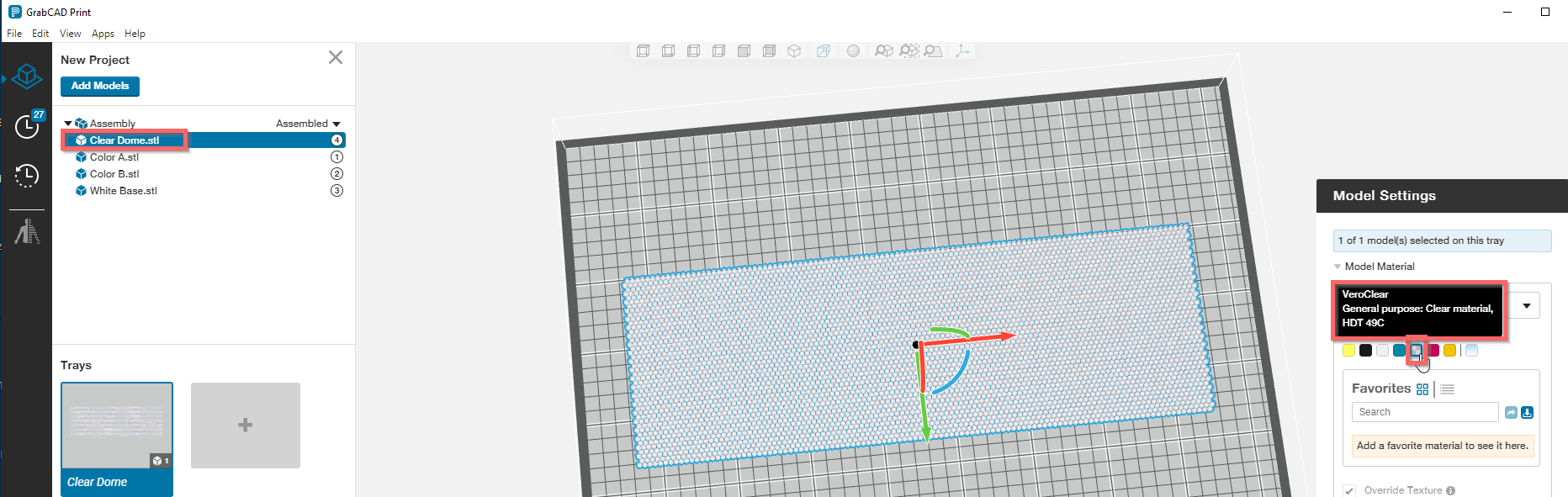The image size is (1568, 497).
Task: Click the Add Models button
Action: (x=99, y=86)
